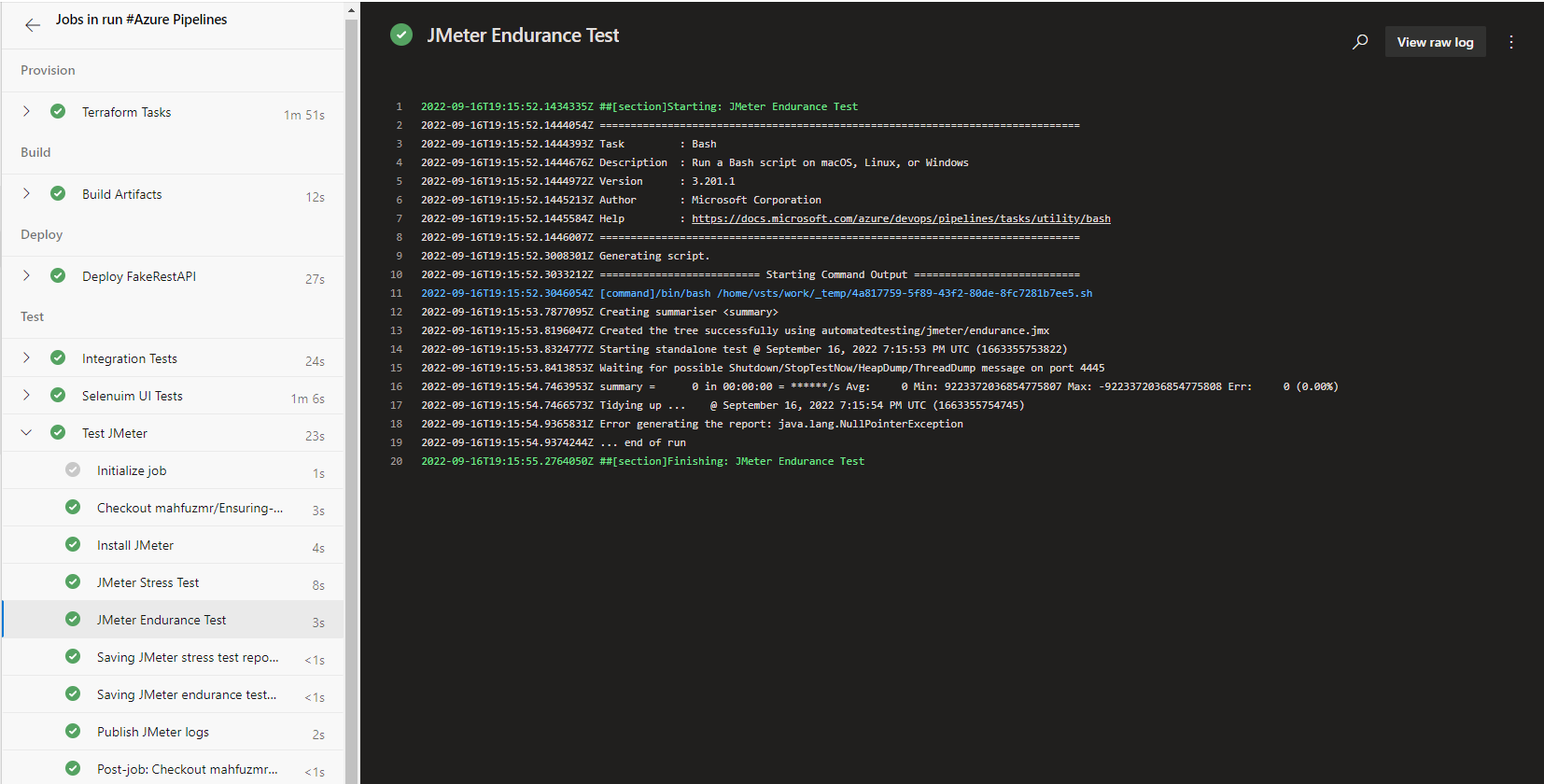This screenshot has width=1544, height=784.
Task: Click the Generating script. log line
Action: point(565,256)
